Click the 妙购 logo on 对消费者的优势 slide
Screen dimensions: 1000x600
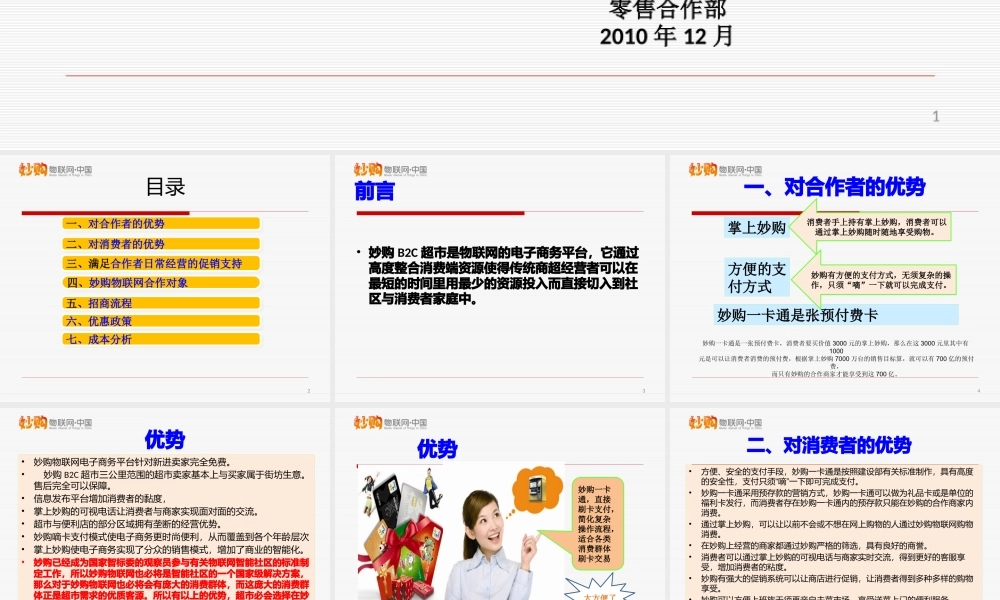pos(725,422)
